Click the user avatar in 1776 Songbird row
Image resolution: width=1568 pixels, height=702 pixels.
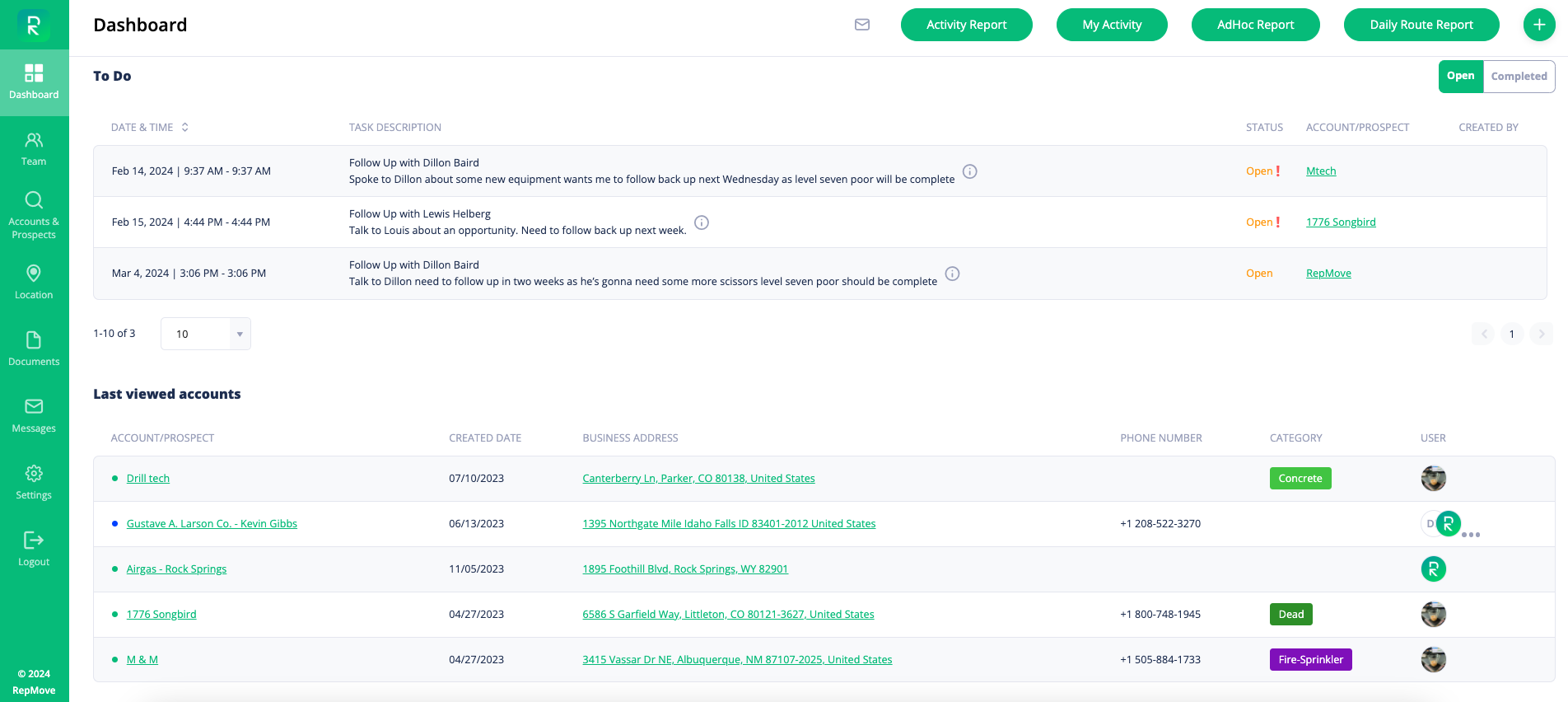(x=1434, y=615)
